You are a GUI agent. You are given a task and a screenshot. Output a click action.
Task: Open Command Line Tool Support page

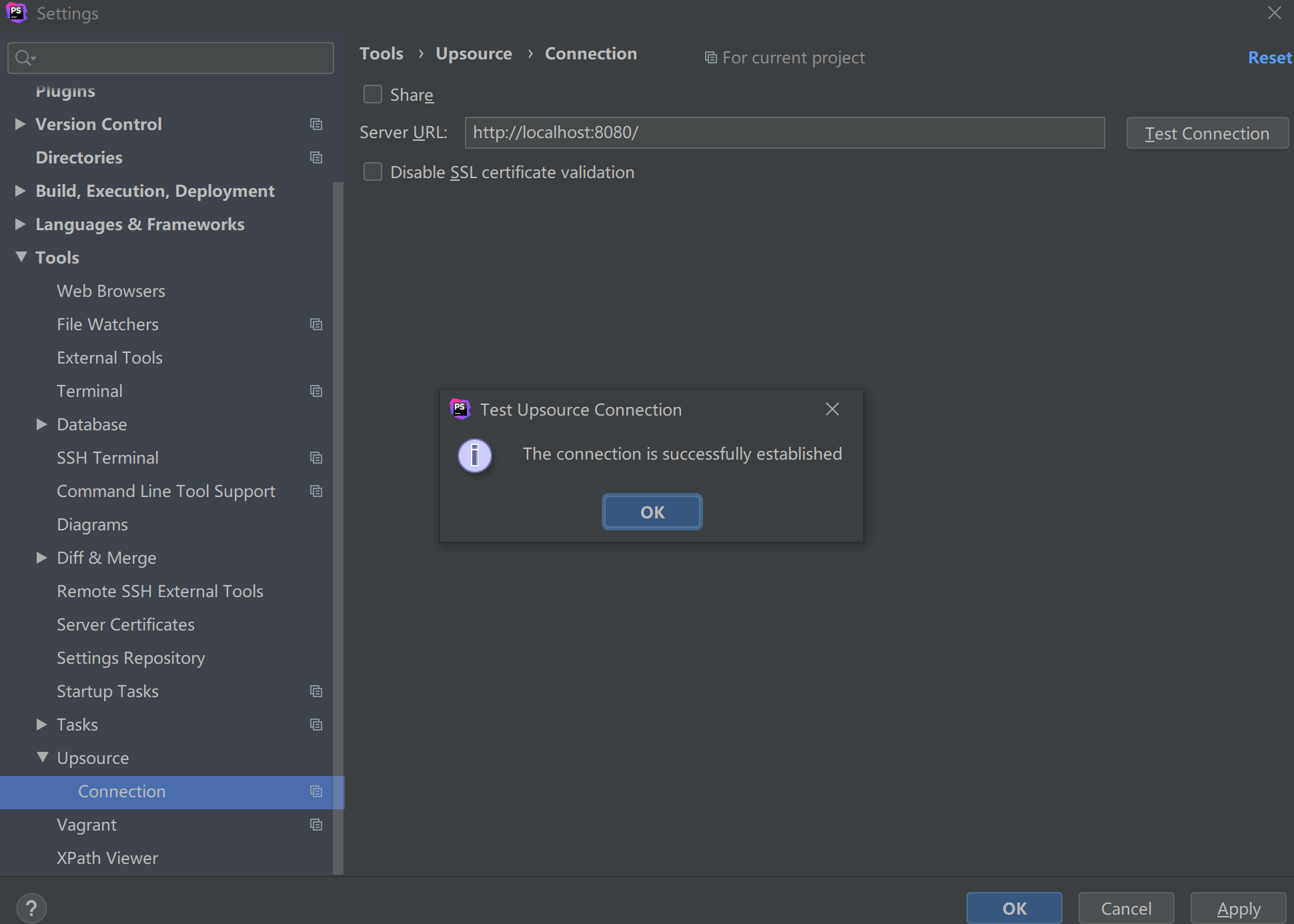[165, 491]
